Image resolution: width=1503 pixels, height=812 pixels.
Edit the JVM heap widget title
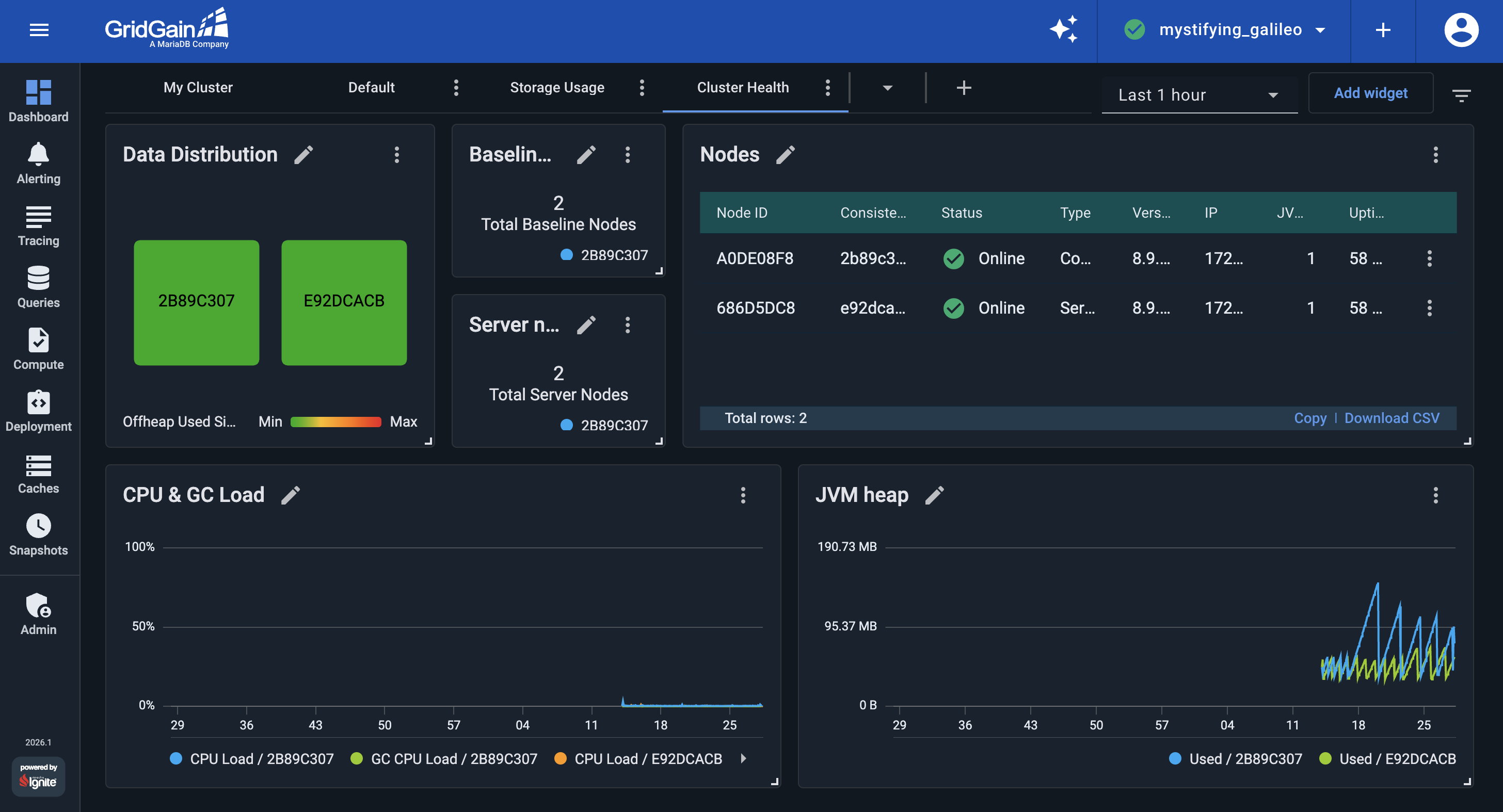934,495
